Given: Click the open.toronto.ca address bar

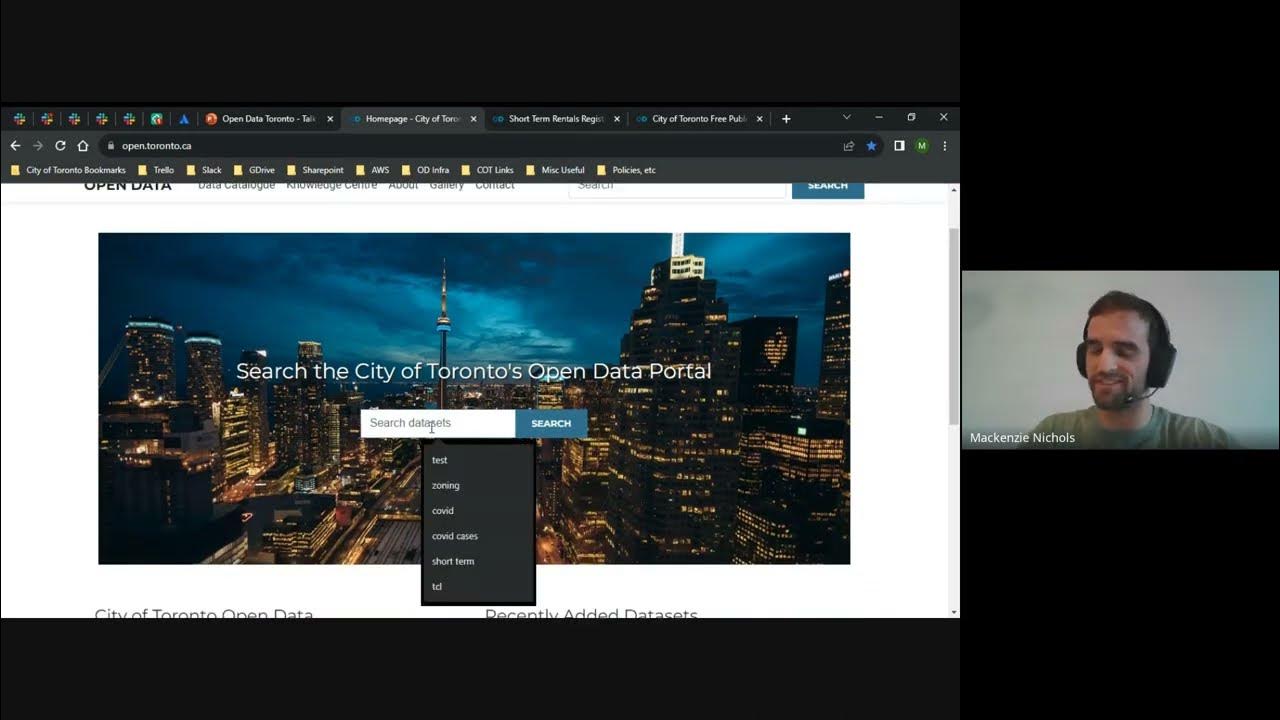Looking at the screenshot, I should pyautogui.click(x=470, y=146).
